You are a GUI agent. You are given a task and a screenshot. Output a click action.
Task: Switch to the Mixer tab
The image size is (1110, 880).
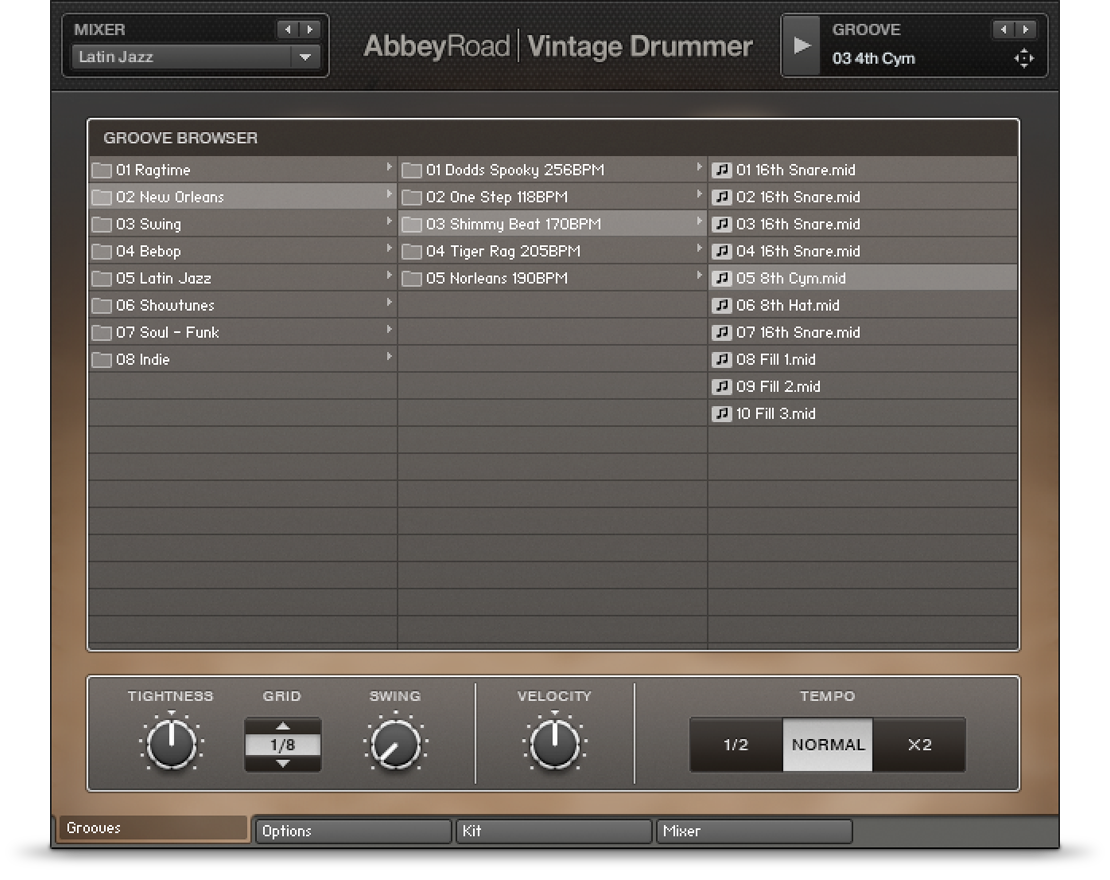pyautogui.click(x=754, y=831)
